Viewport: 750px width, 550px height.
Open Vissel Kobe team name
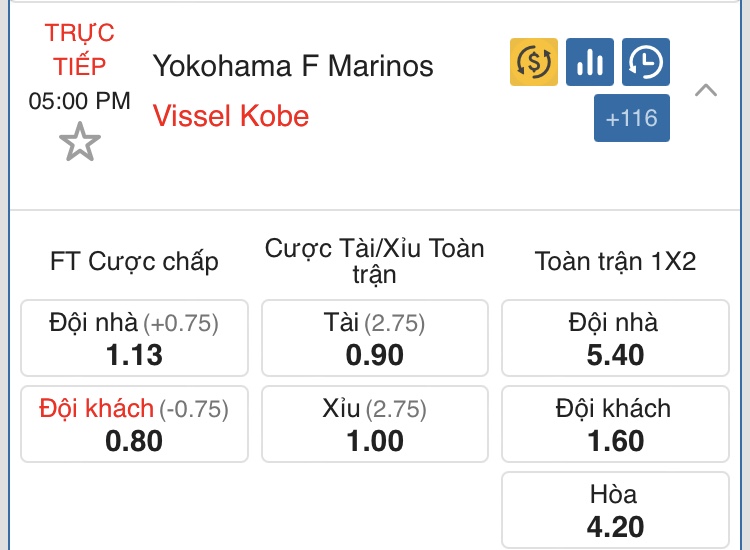pos(231,116)
